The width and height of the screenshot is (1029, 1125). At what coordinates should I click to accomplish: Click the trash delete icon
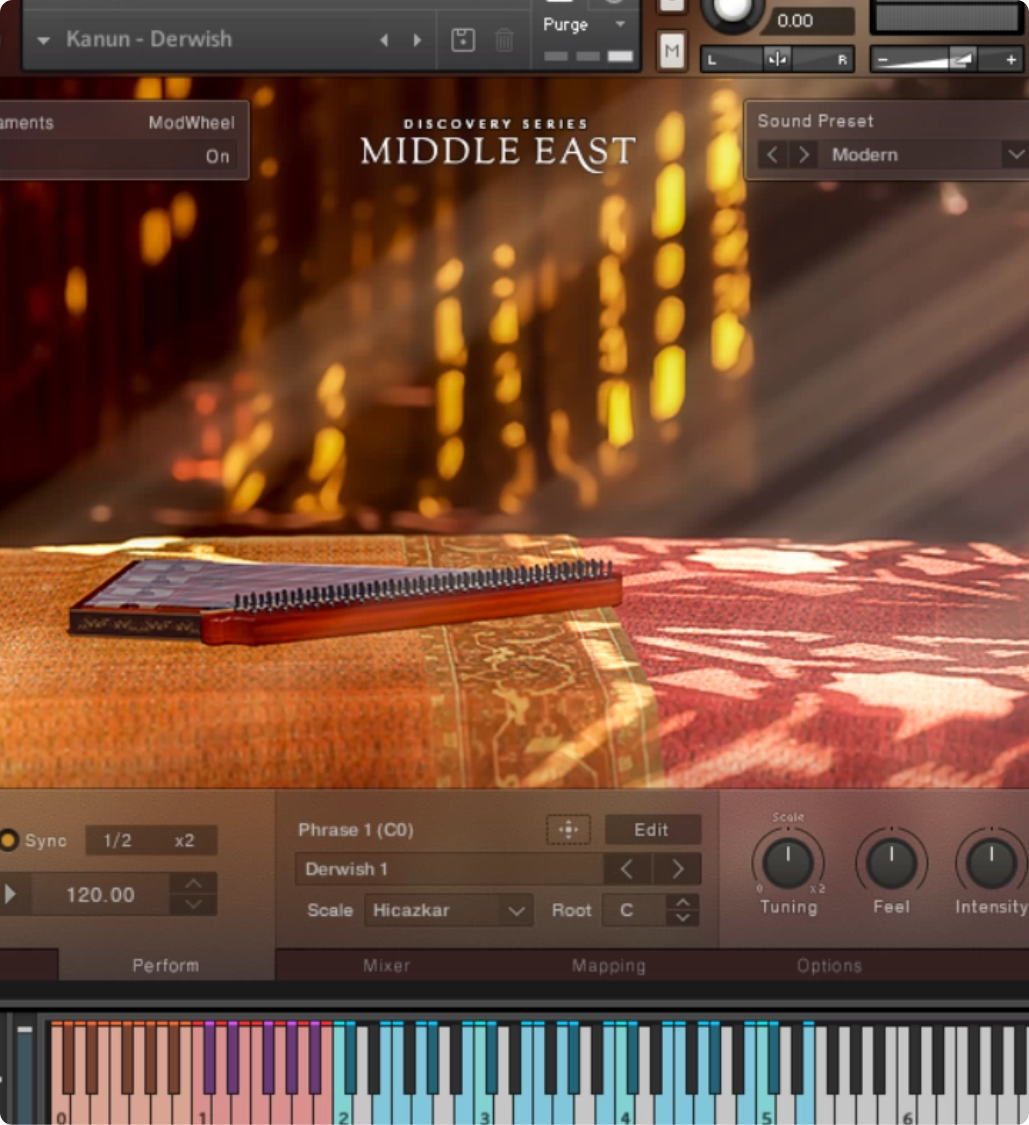tap(504, 40)
